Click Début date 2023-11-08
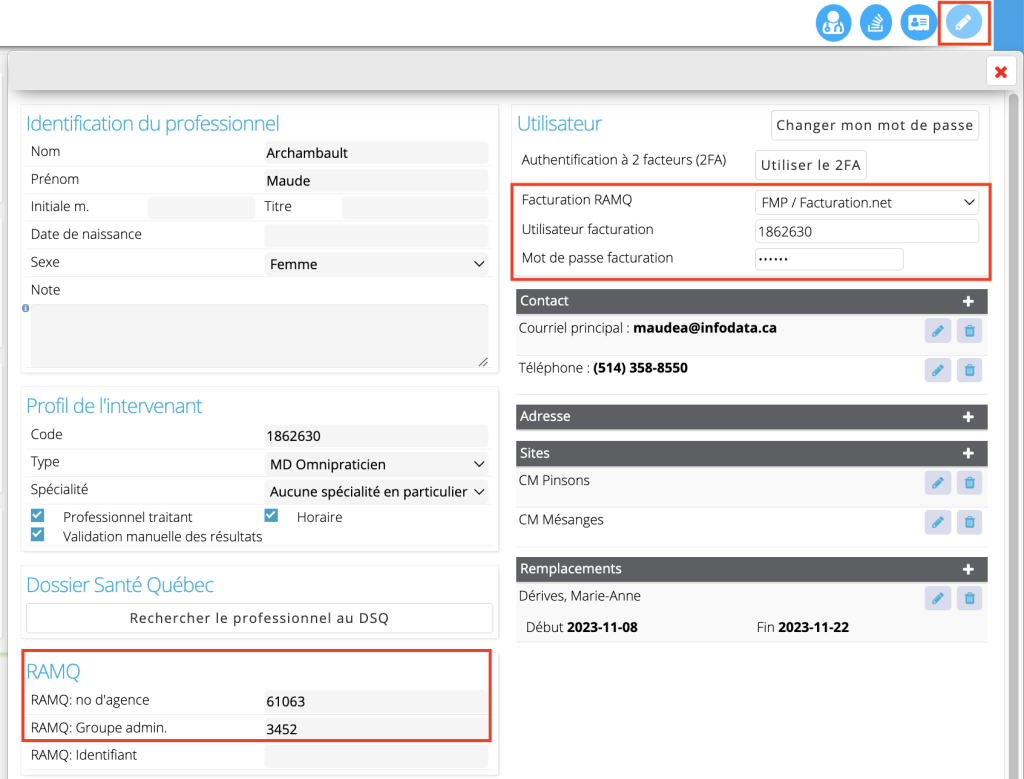 tap(602, 628)
